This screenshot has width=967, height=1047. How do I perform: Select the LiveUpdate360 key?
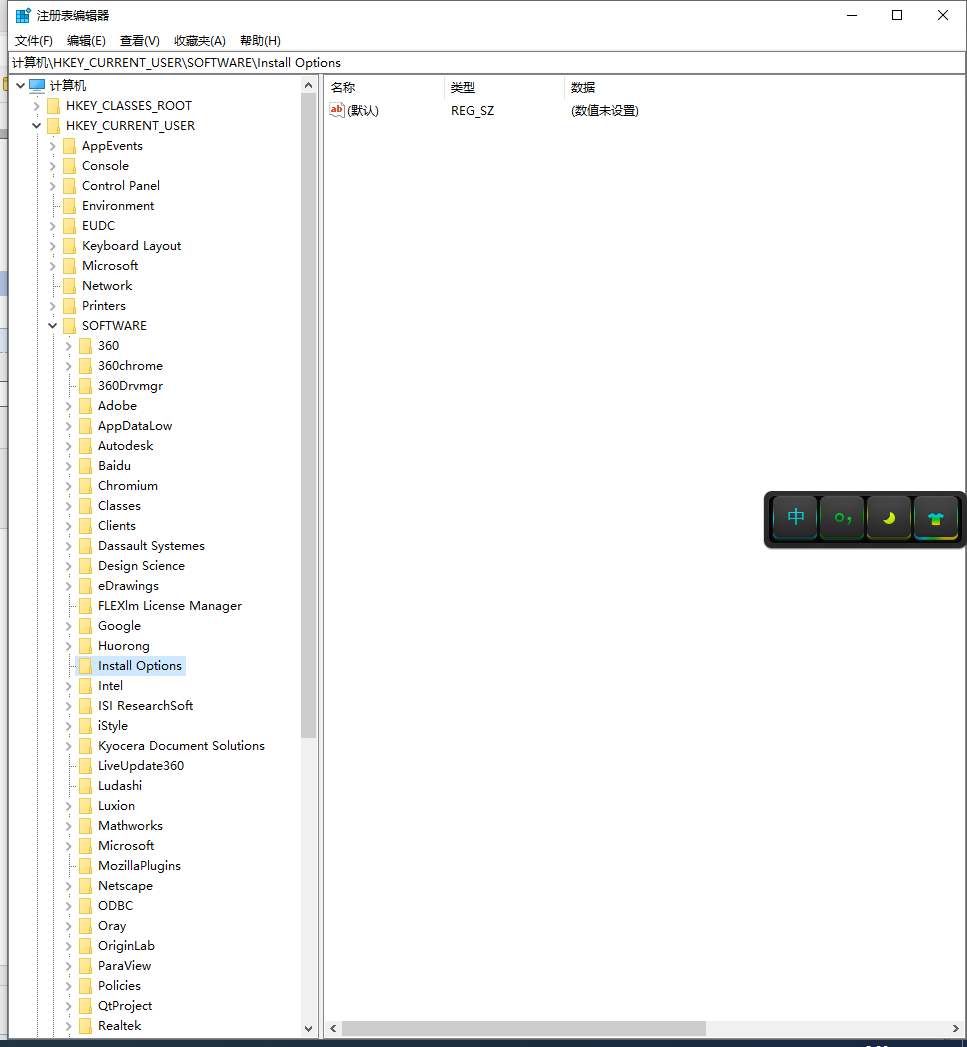pyautogui.click(x=141, y=766)
